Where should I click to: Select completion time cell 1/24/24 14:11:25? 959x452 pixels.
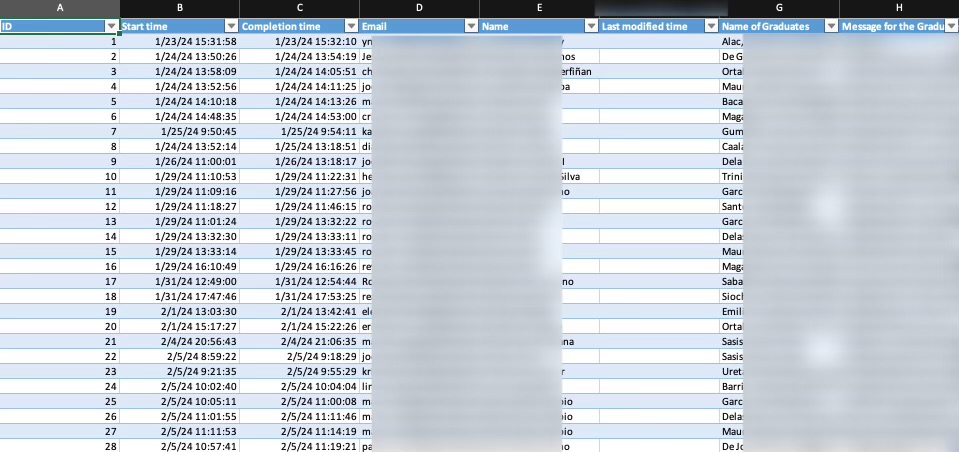tap(299, 86)
